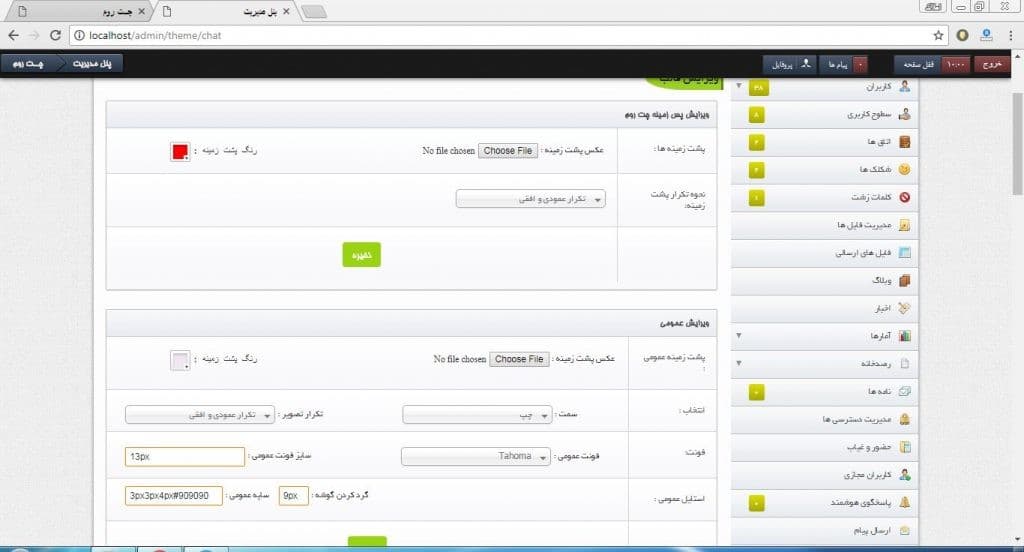The width and height of the screenshot is (1024, 552).
Task: Save chat room background settings green button
Action: [x=362, y=255]
